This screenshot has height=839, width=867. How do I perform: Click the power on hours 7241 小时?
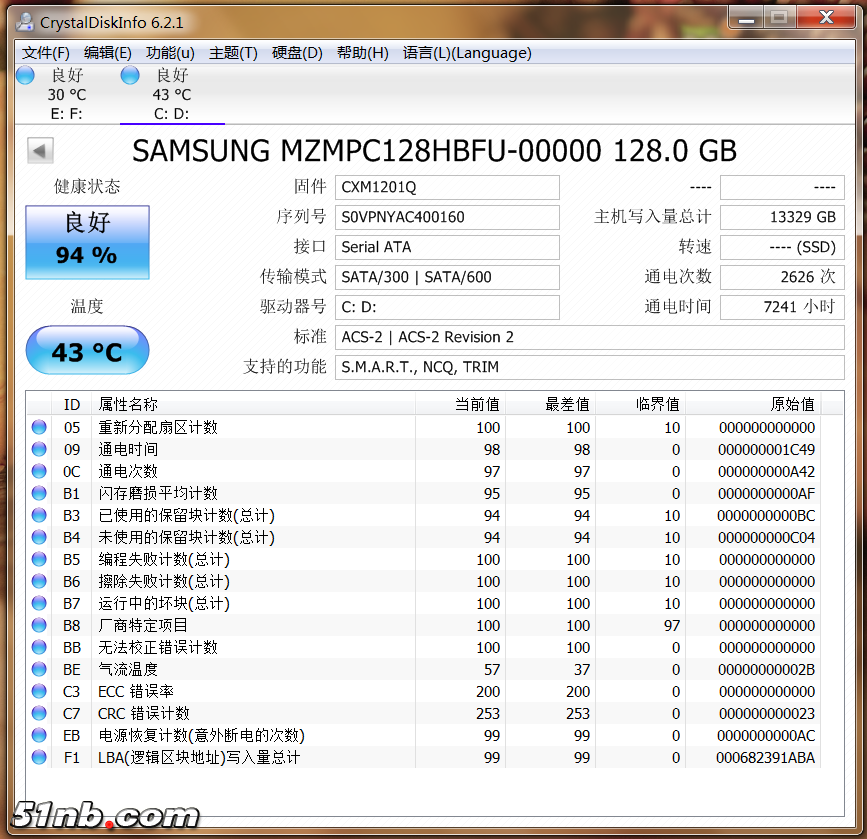click(x=782, y=308)
